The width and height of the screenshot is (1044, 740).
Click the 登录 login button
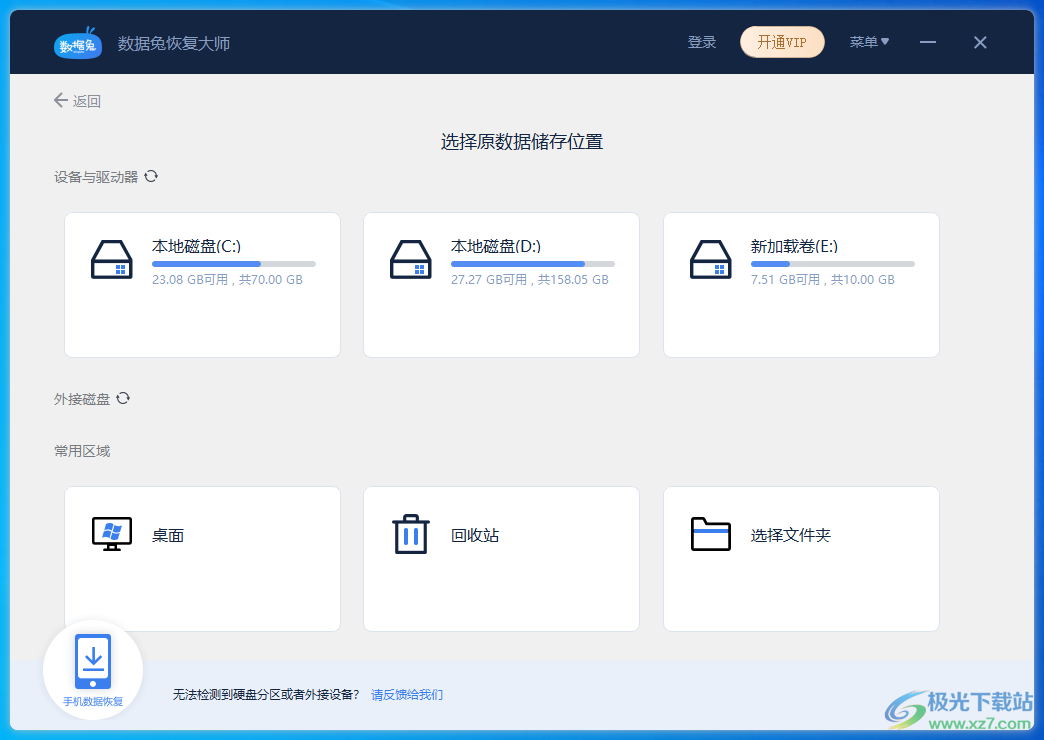coord(702,42)
